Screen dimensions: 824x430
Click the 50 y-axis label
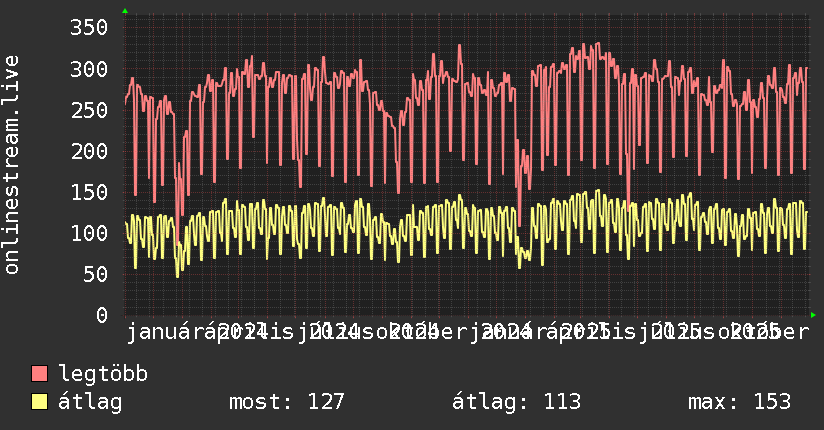coord(96,274)
